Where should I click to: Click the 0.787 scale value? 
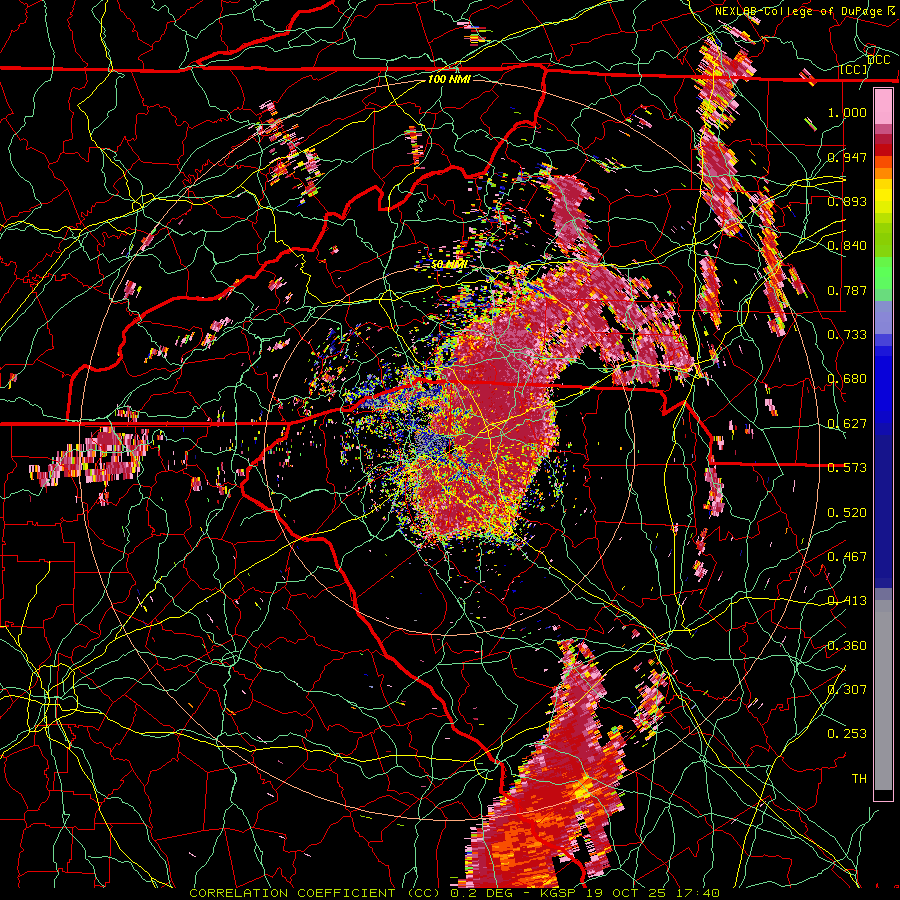click(847, 290)
